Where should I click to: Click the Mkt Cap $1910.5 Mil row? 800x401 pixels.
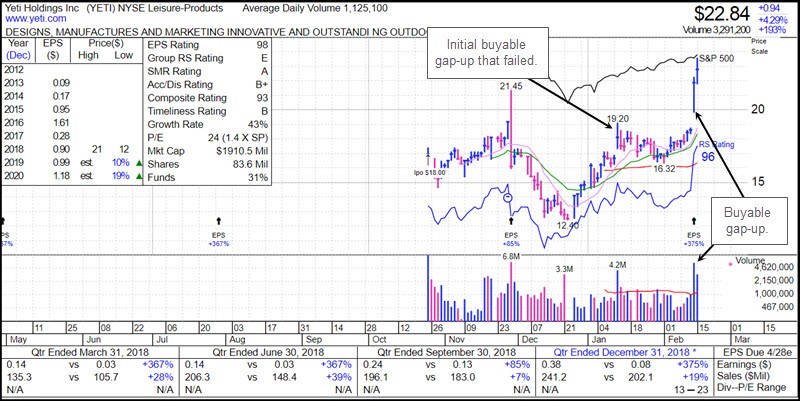click(208, 151)
